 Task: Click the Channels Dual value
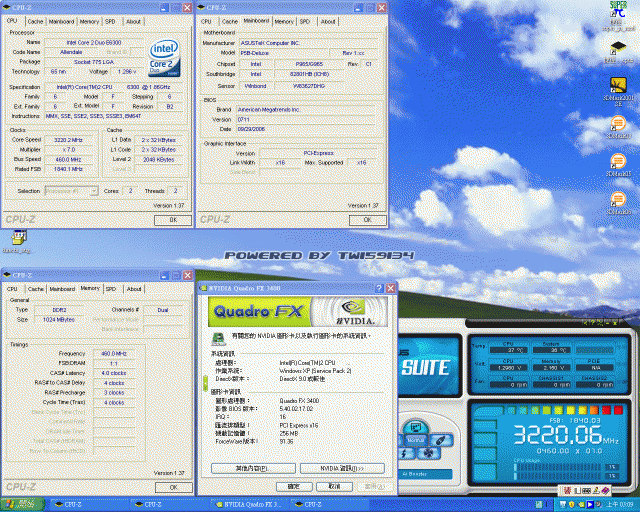(163, 310)
